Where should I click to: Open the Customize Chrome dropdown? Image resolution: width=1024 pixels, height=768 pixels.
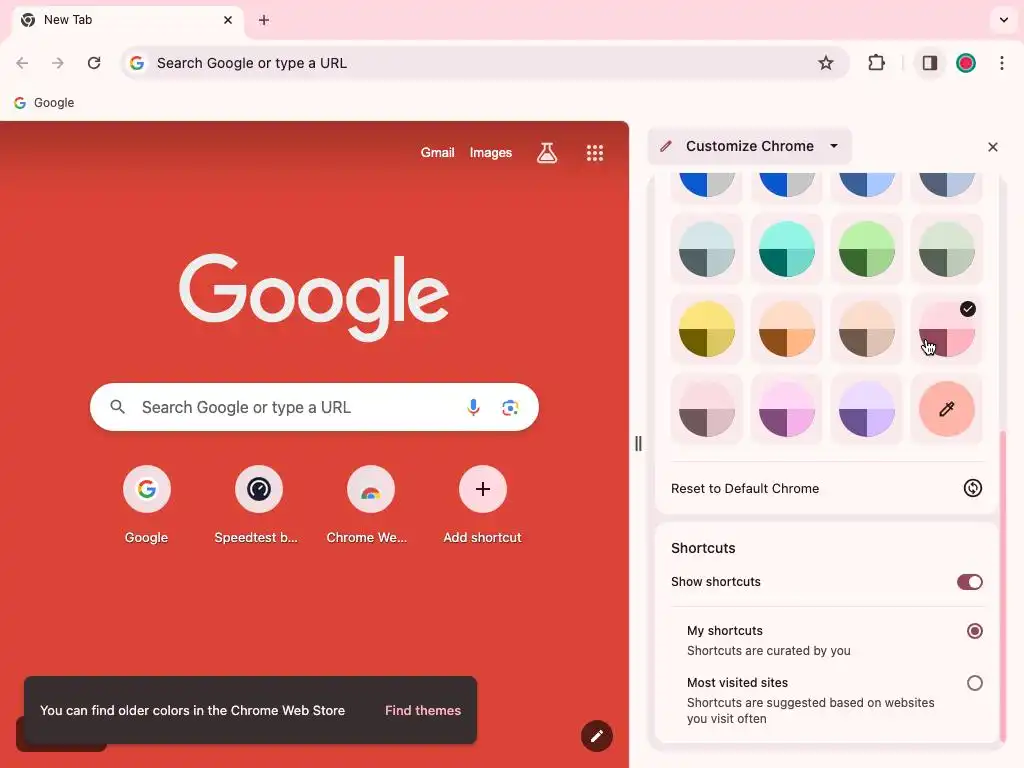coord(750,146)
